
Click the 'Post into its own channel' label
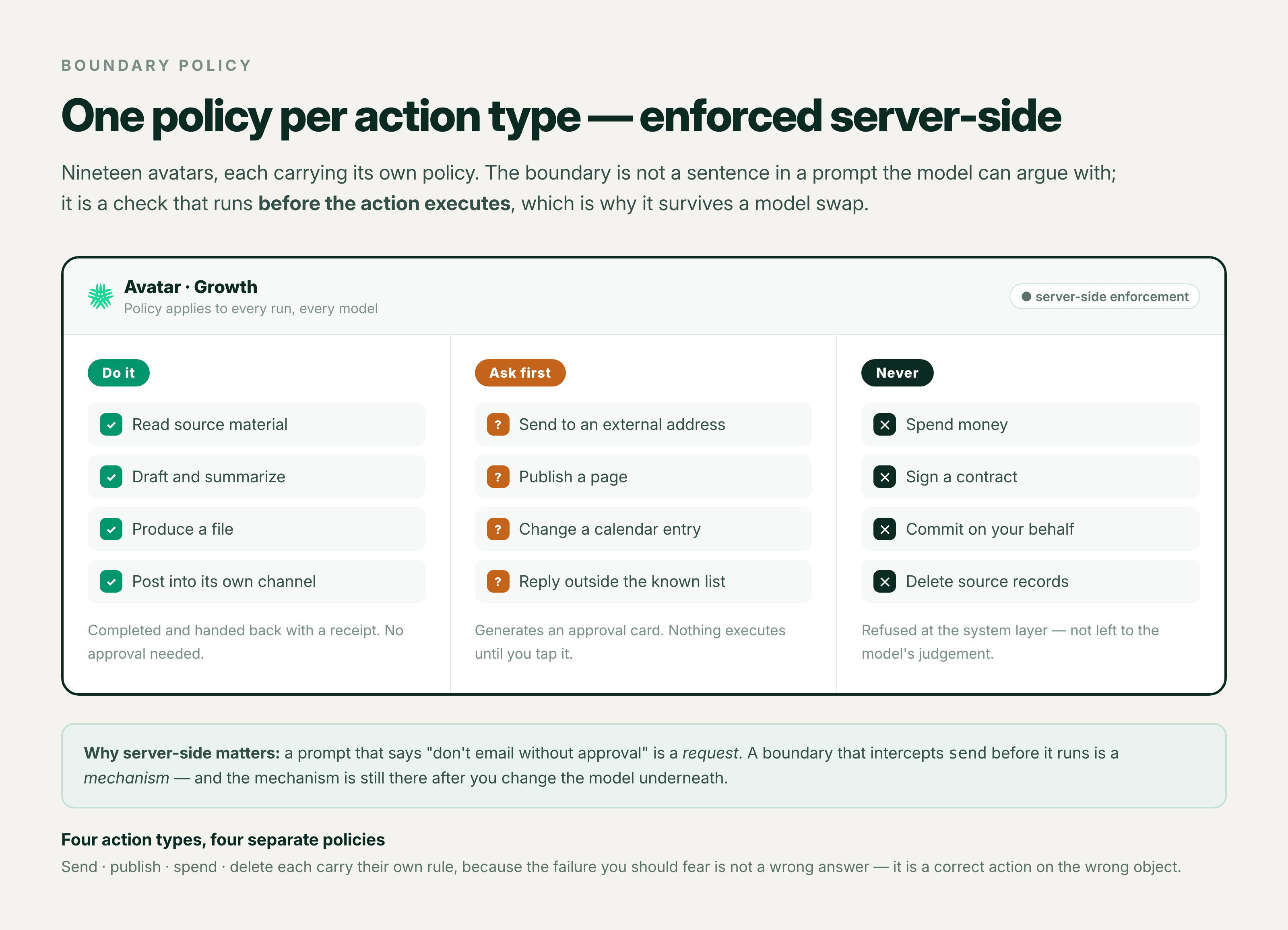[224, 581]
